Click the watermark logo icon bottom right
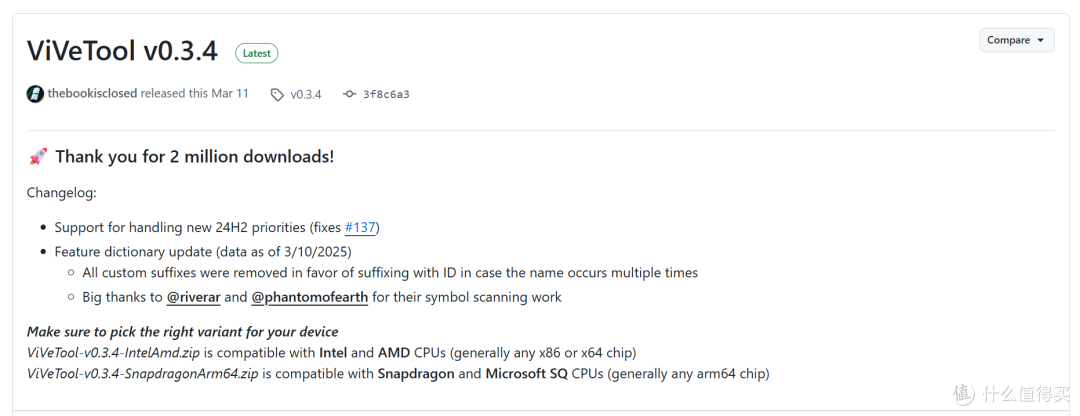Image resolution: width=1080 pixels, height=416 pixels. [964, 393]
